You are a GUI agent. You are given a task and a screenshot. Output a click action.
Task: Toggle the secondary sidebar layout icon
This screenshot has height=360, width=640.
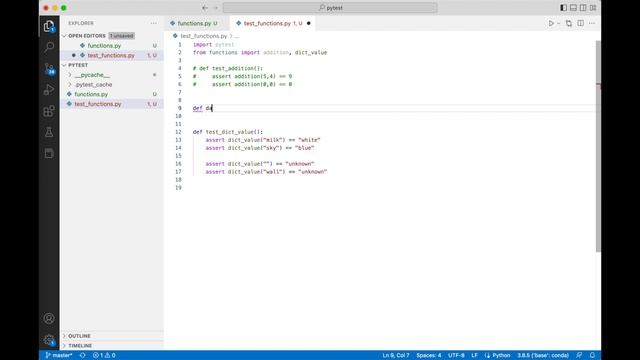tap(583, 8)
